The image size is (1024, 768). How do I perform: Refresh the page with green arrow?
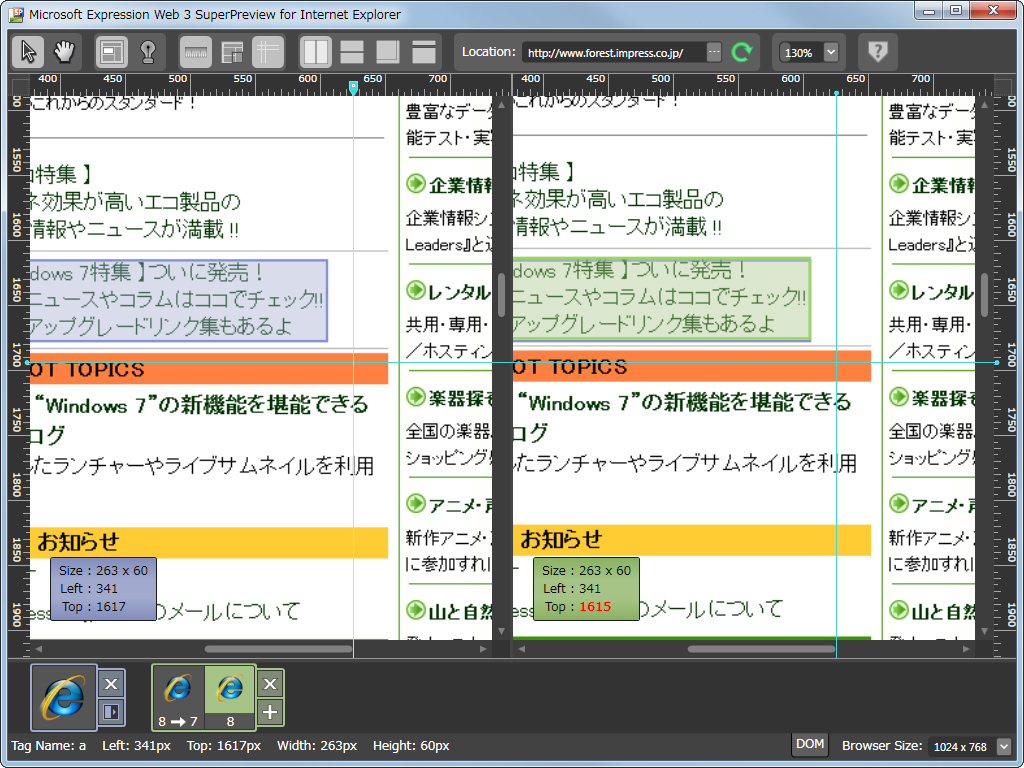click(742, 52)
